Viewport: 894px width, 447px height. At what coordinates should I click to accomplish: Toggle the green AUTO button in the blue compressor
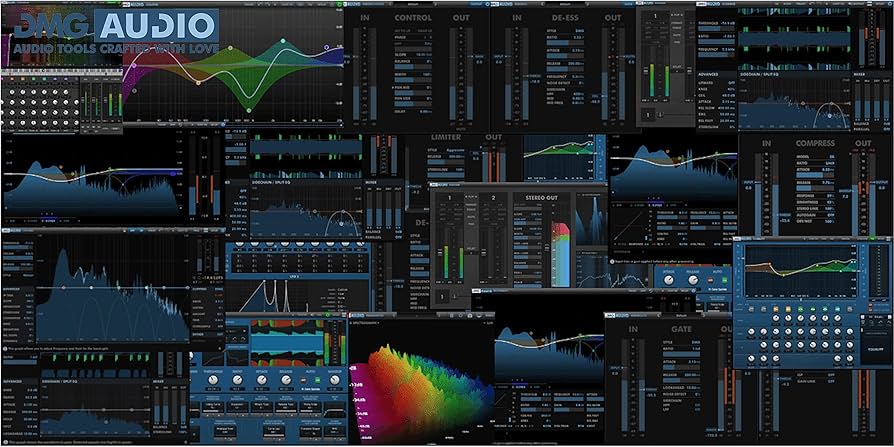(318, 380)
